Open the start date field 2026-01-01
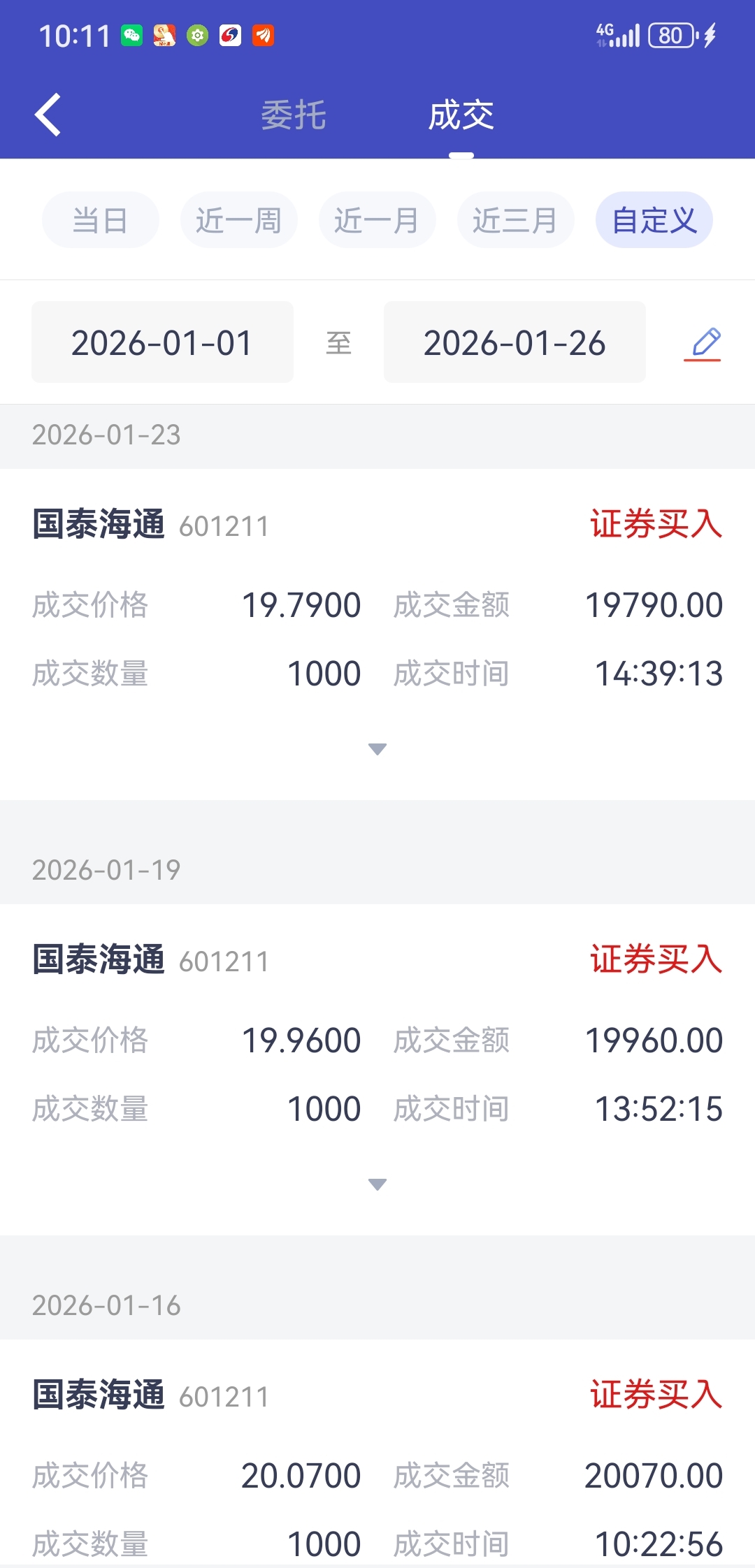 (x=162, y=342)
